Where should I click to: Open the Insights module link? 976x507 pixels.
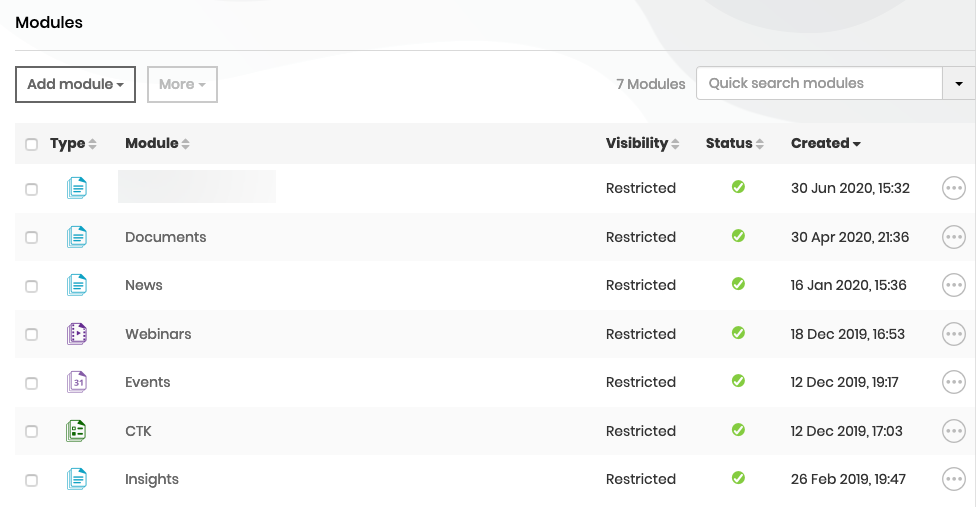tap(152, 479)
